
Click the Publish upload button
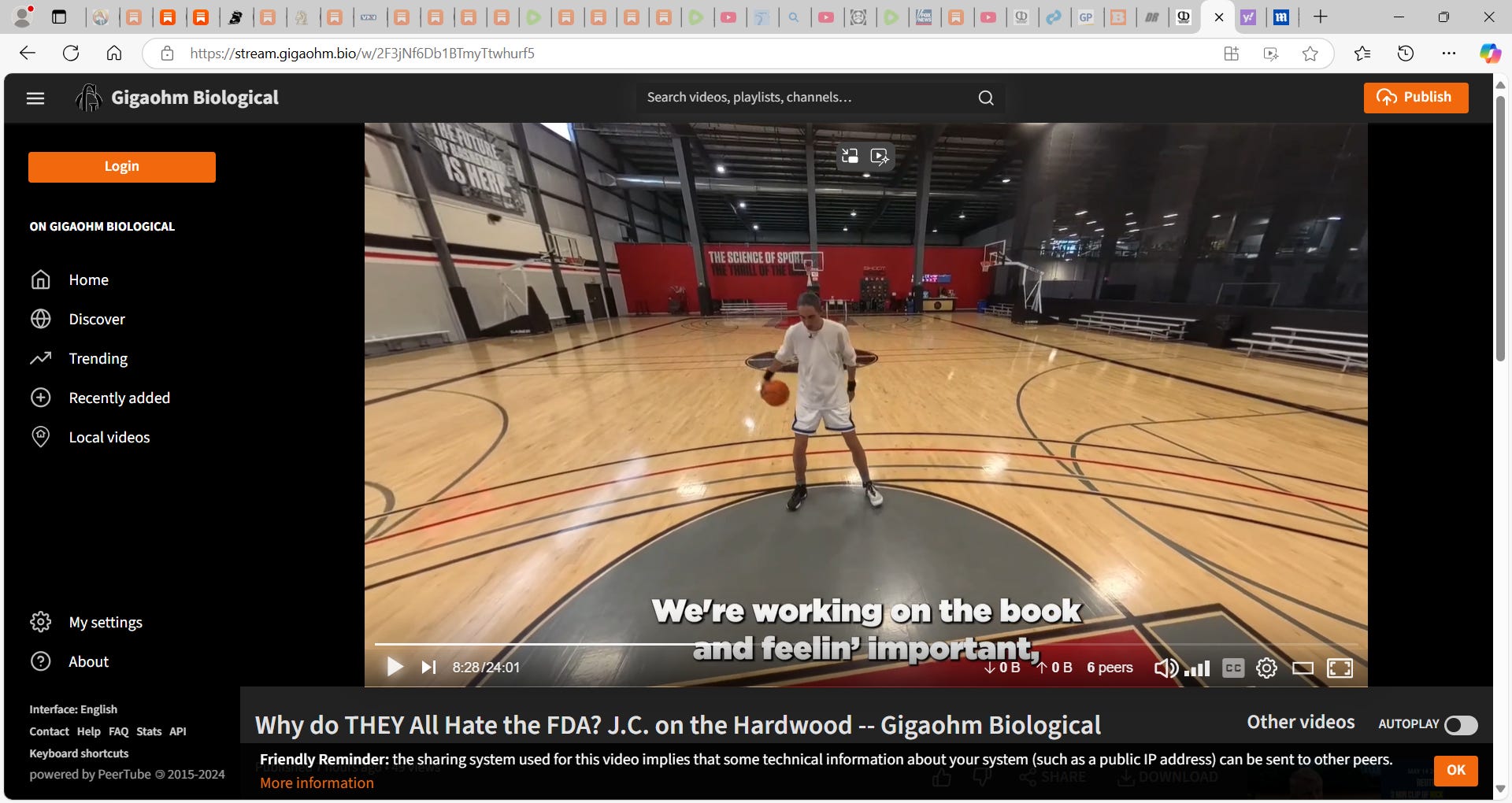click(1415, 98)
